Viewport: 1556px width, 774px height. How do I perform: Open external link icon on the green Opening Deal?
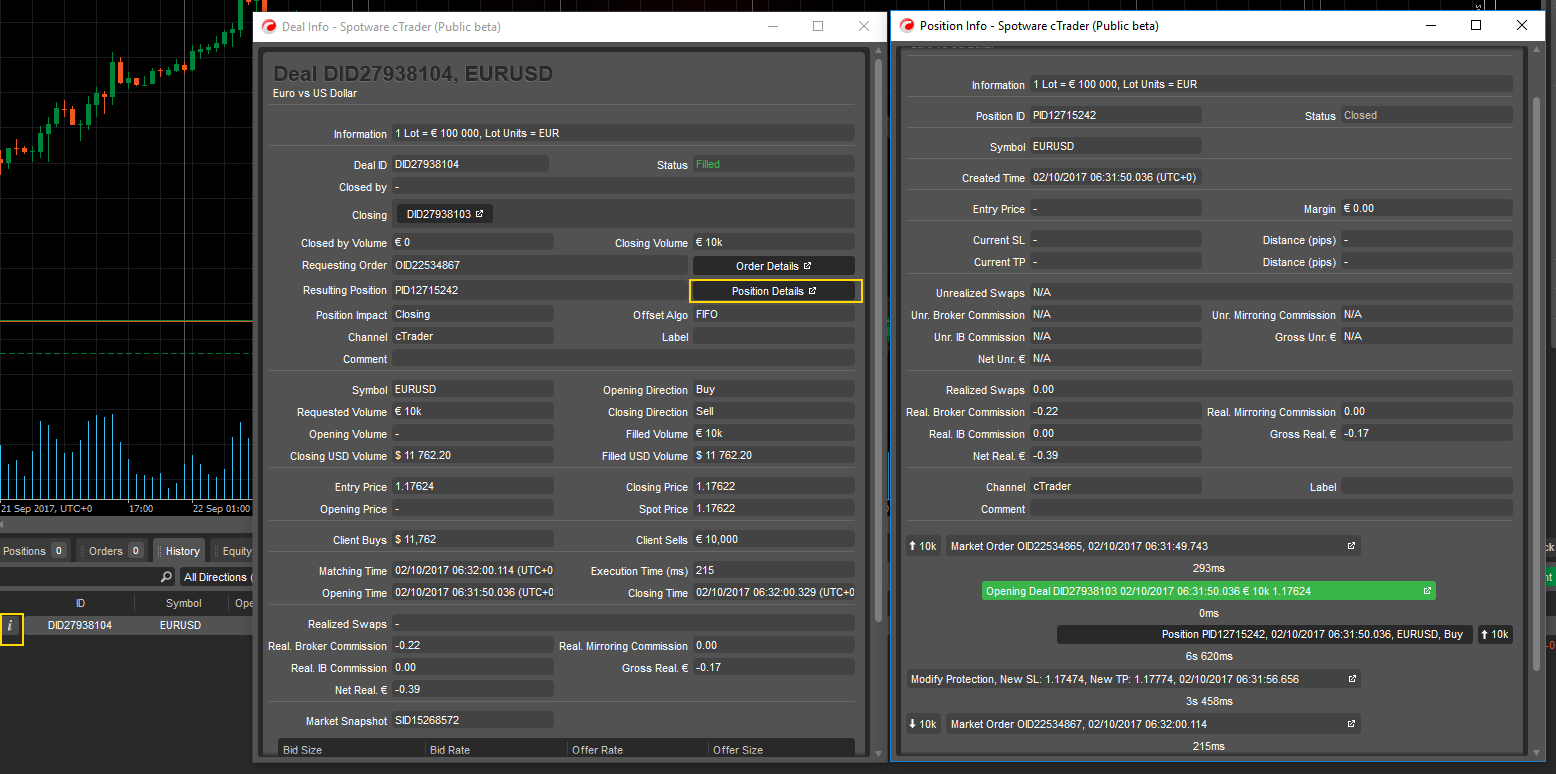click(1427, 591)
